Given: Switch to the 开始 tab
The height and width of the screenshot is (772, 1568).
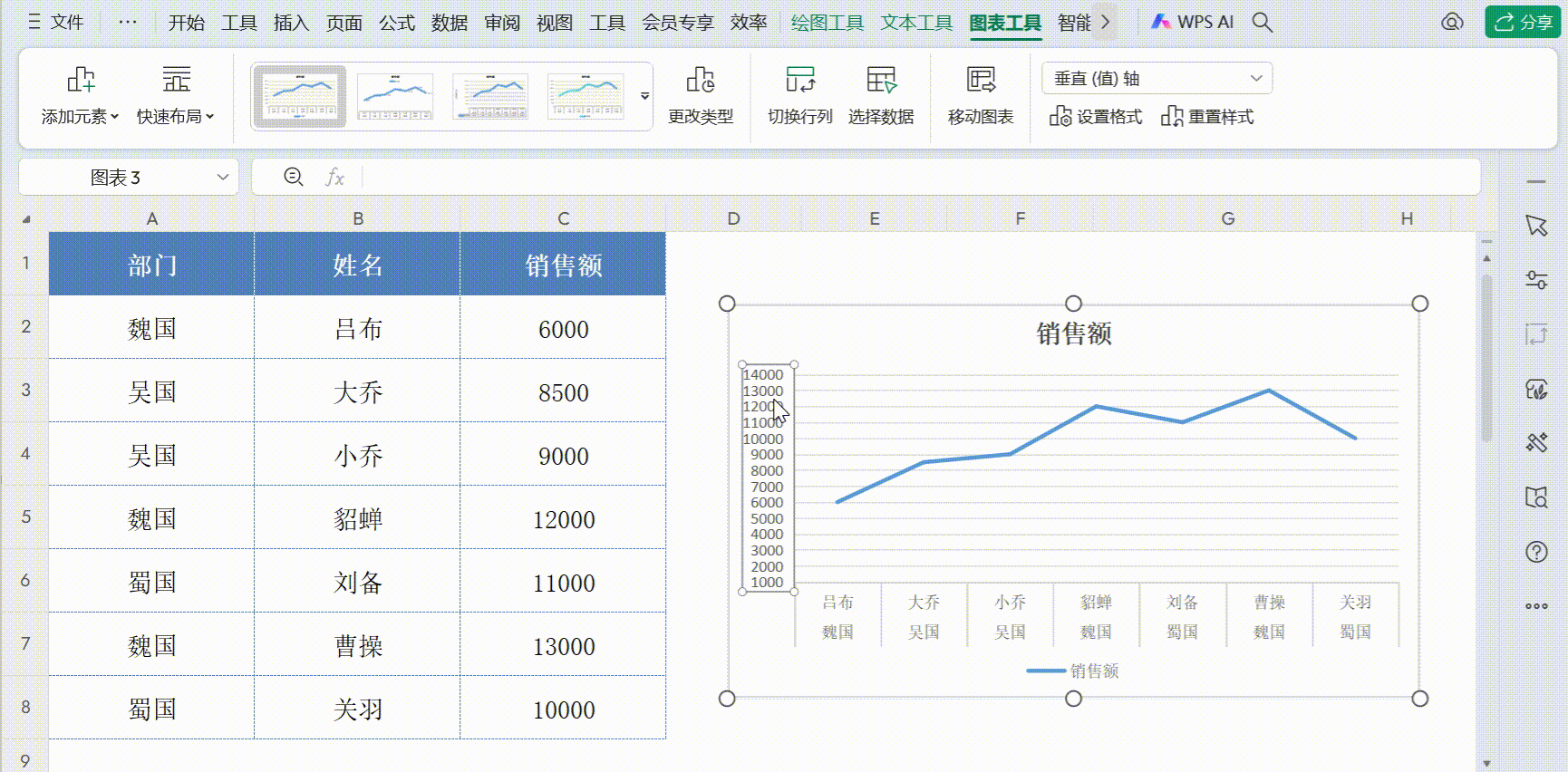Looking at the screenshot, I should pyautogui.click(x=186, y=23).
